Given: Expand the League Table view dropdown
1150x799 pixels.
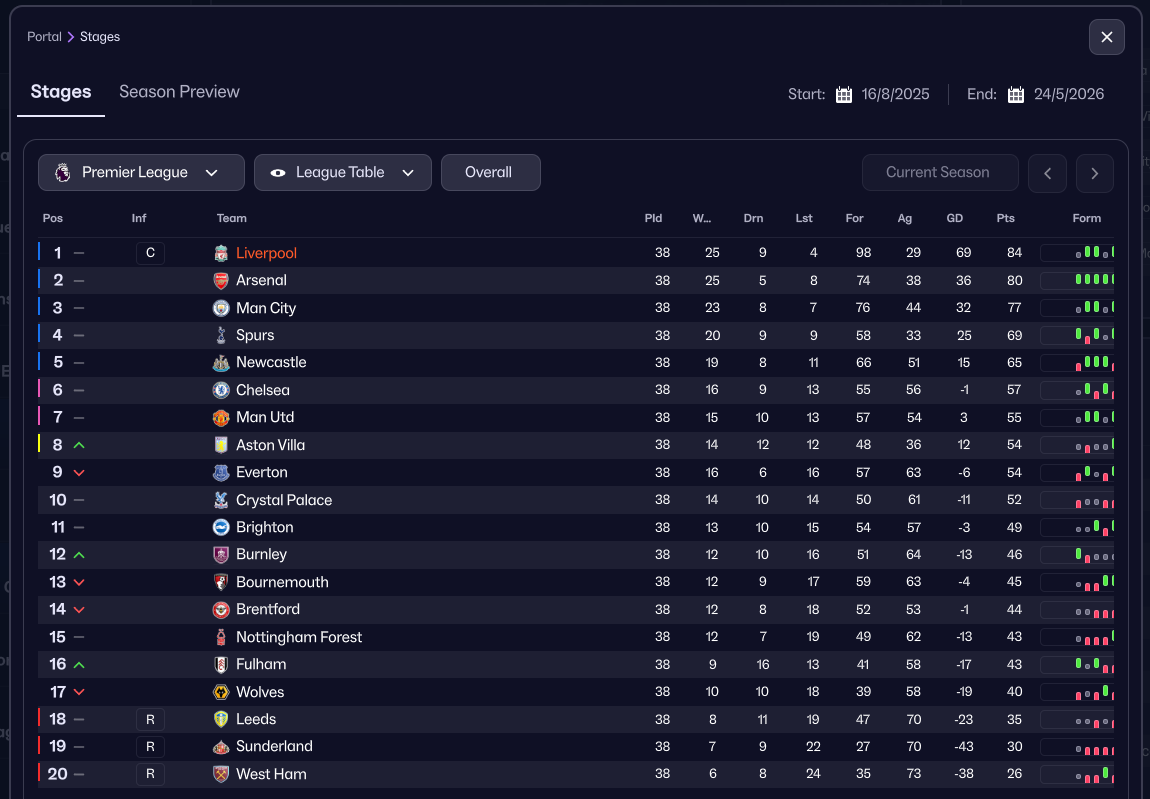Looking at the screenshot, I should pos(342,172).
